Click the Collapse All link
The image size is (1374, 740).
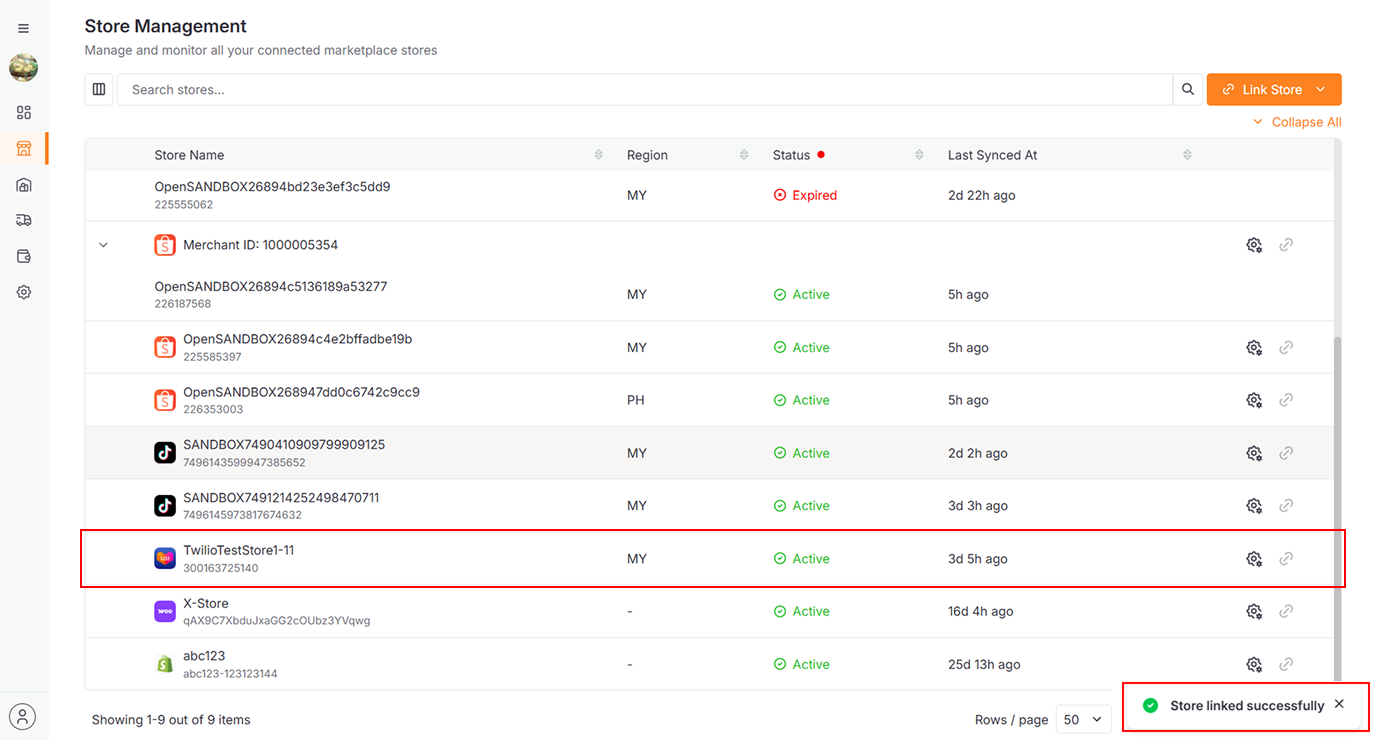(x=1297, y=122)
